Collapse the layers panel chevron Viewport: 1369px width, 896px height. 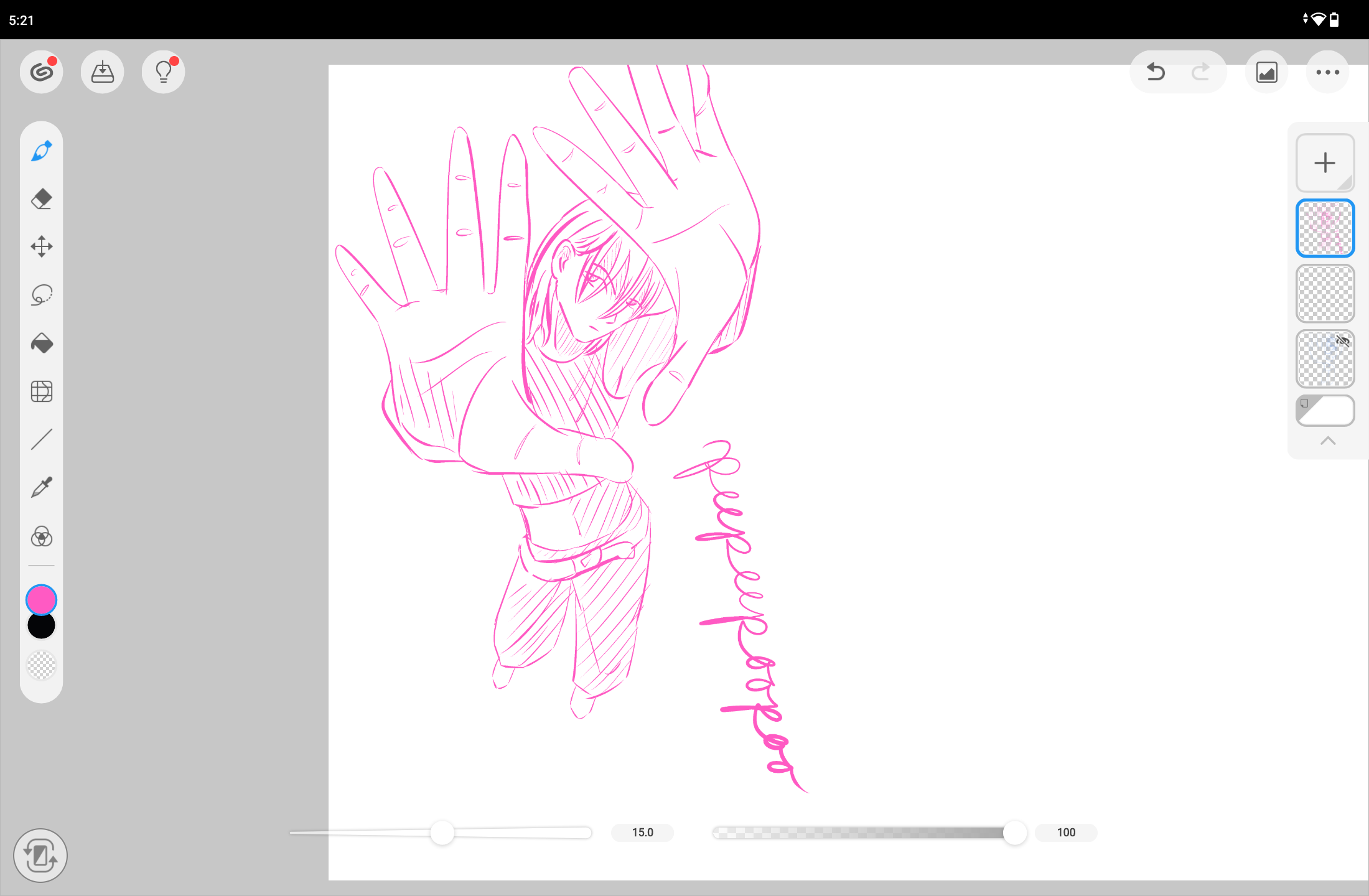pos(1327,441)
